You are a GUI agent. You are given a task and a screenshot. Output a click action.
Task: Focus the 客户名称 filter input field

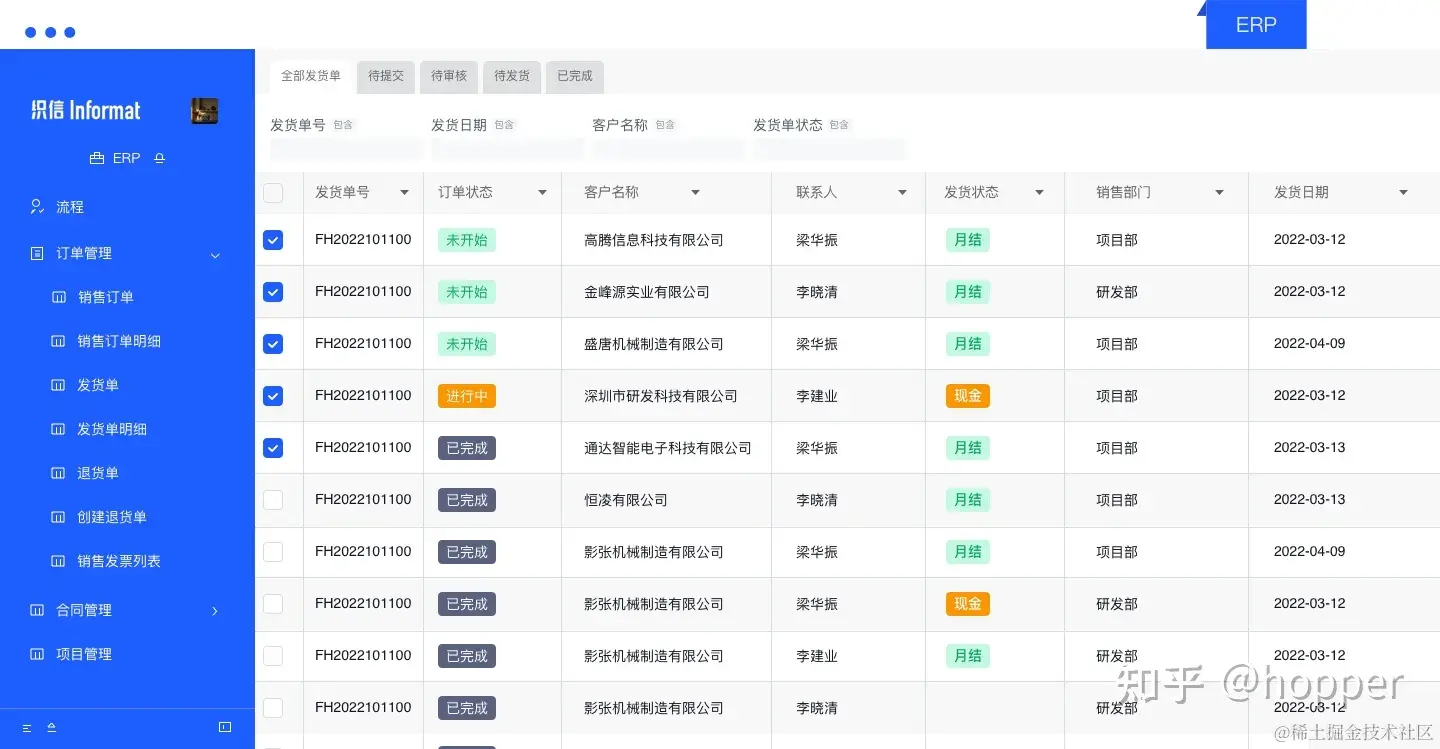click(x=669, y=149)
